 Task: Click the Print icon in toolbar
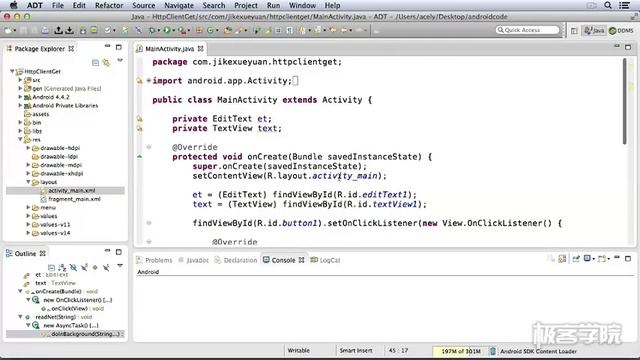point(45,30)
